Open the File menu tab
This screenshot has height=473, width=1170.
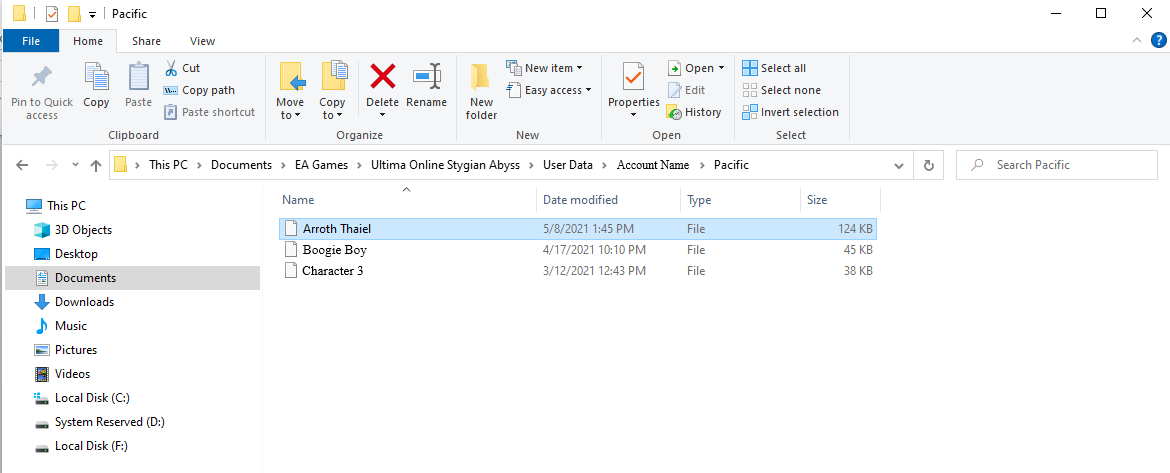[x=31, y=41]
